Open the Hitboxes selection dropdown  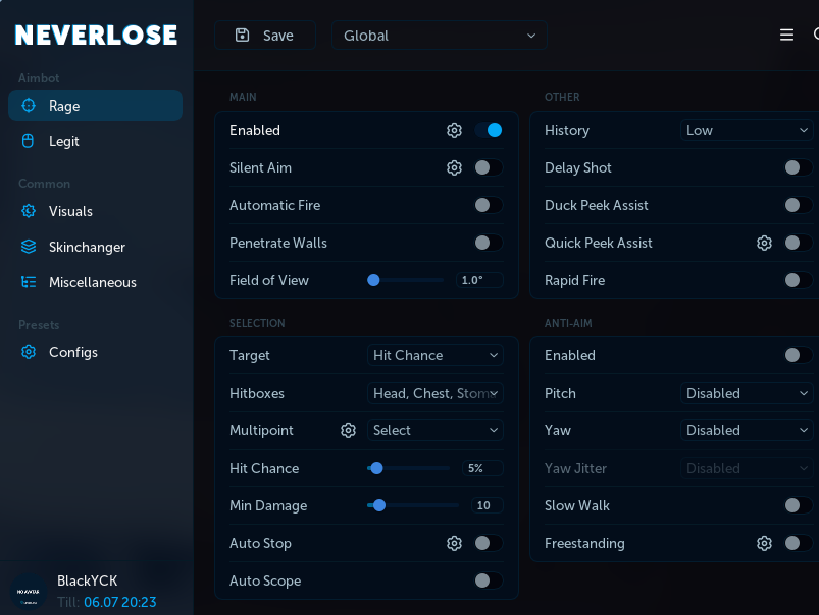point(435,393)
